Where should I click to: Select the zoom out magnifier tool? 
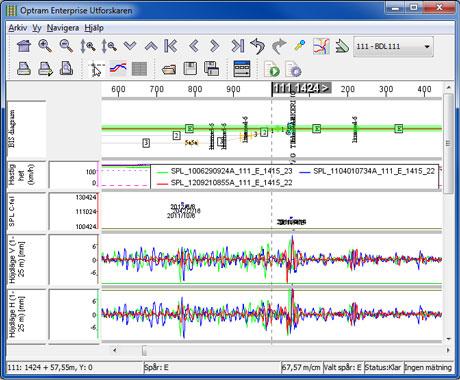click(x=66, y=46)
